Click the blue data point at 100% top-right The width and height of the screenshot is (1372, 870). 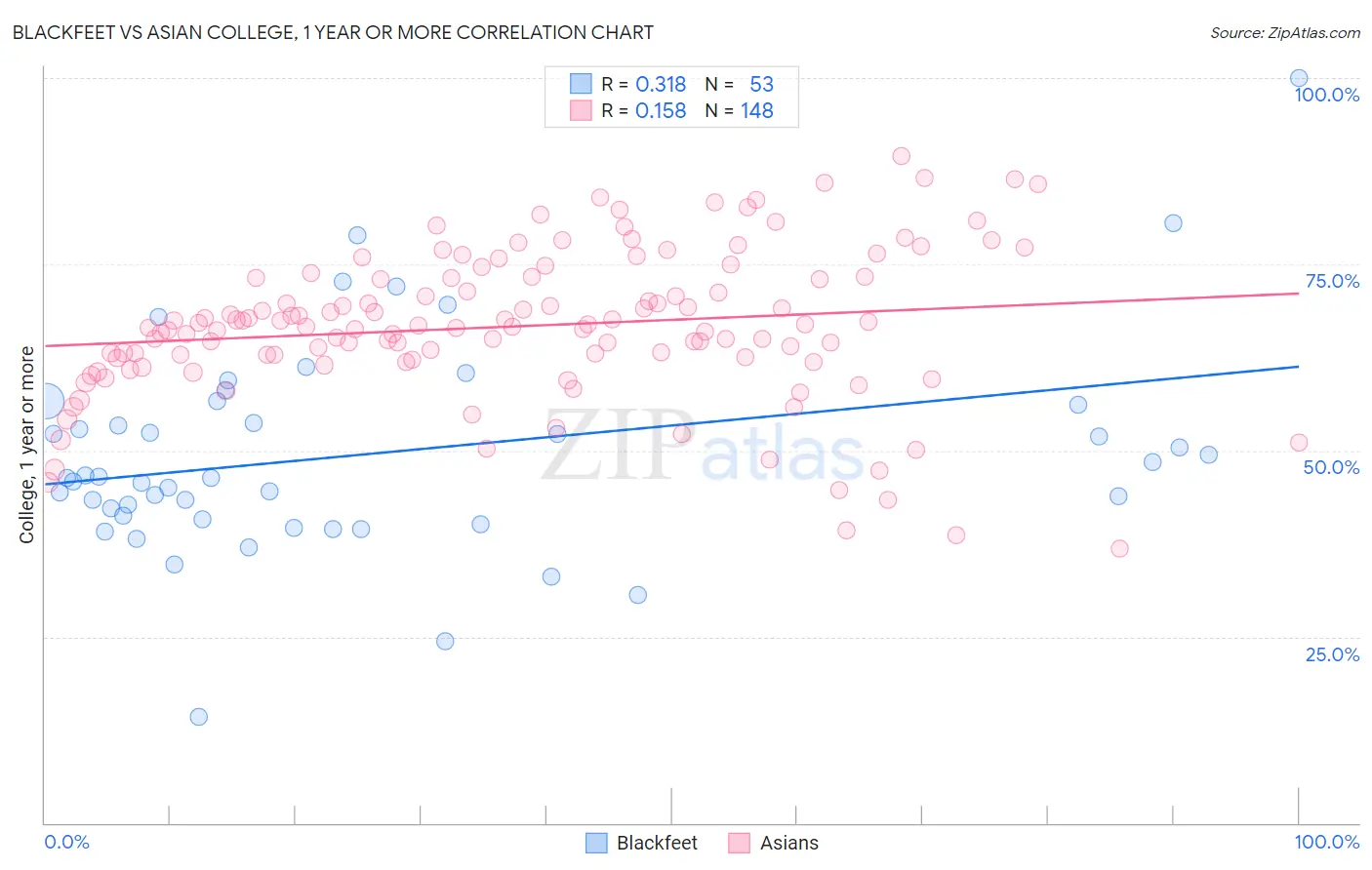[x=1299, y=78]
